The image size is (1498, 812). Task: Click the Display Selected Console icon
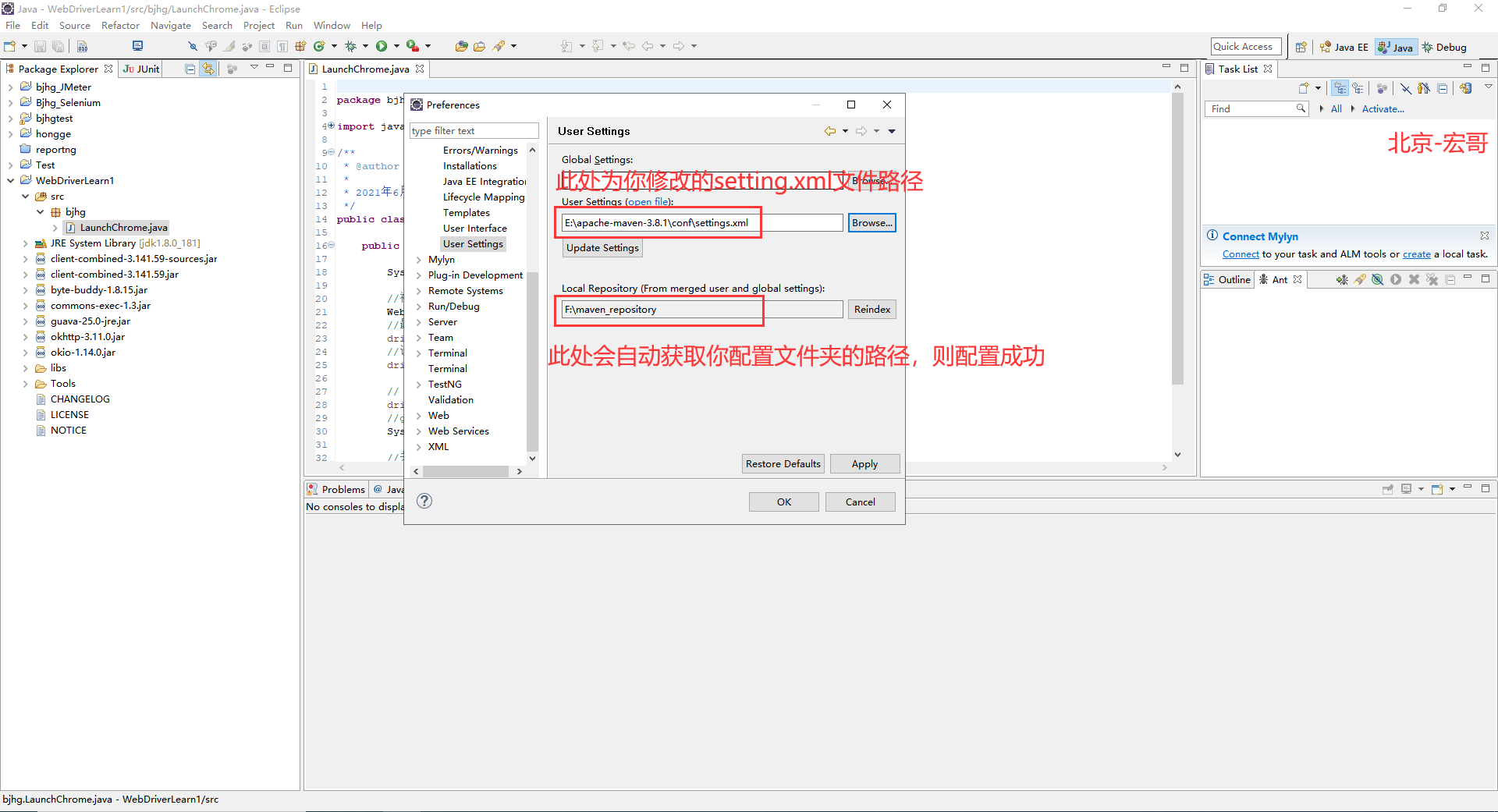click(x=1406, y=489)
